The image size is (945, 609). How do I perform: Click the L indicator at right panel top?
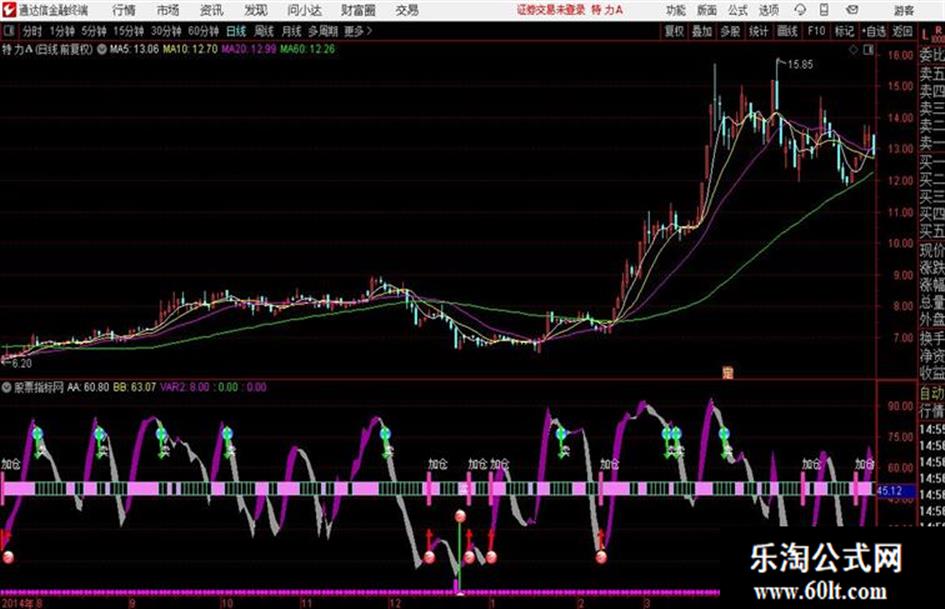(x=925, y=35)
